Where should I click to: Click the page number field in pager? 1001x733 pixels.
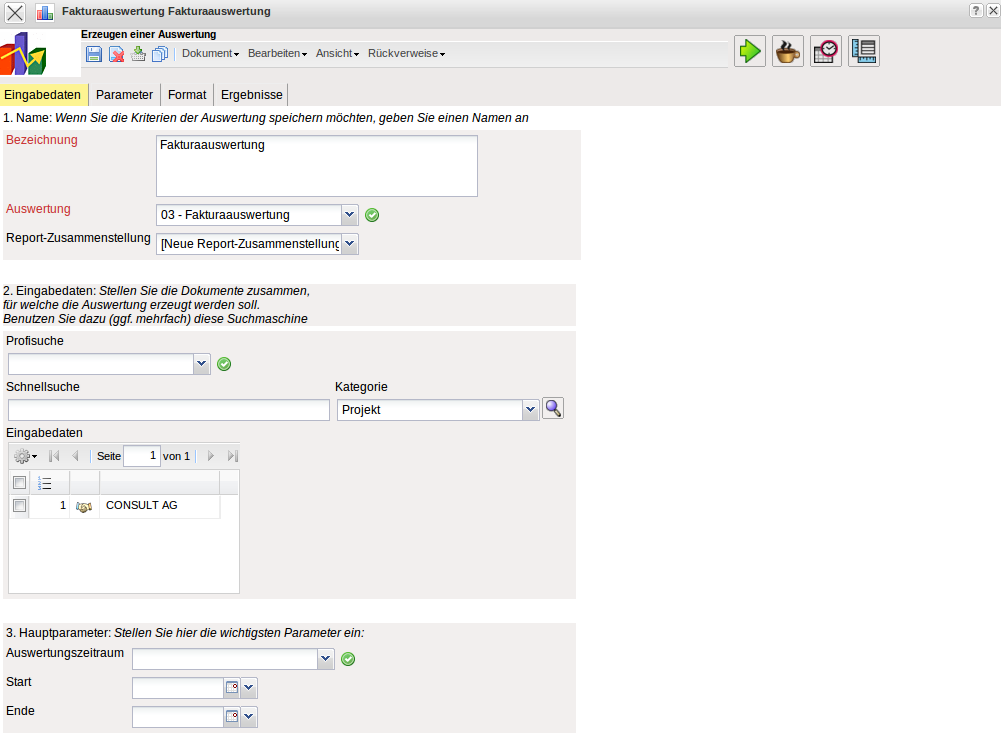142,456
